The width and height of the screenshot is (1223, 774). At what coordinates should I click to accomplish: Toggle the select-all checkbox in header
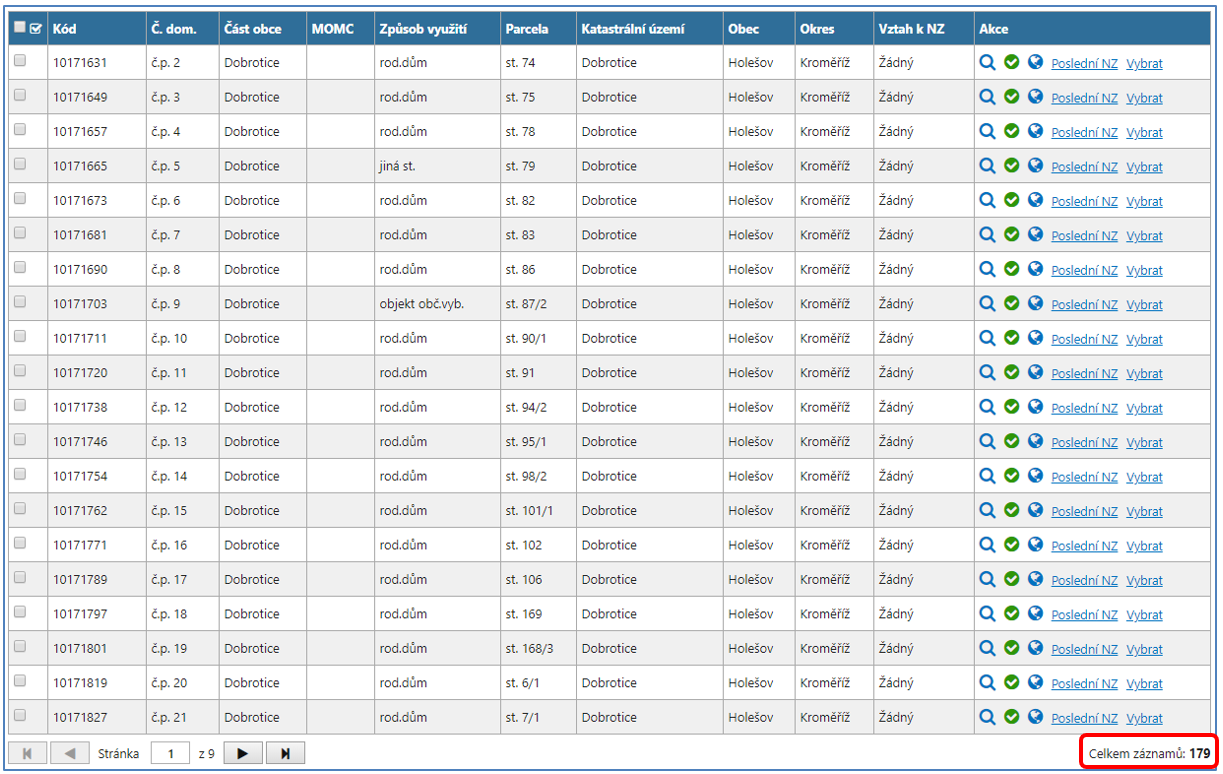click(20, 28)
